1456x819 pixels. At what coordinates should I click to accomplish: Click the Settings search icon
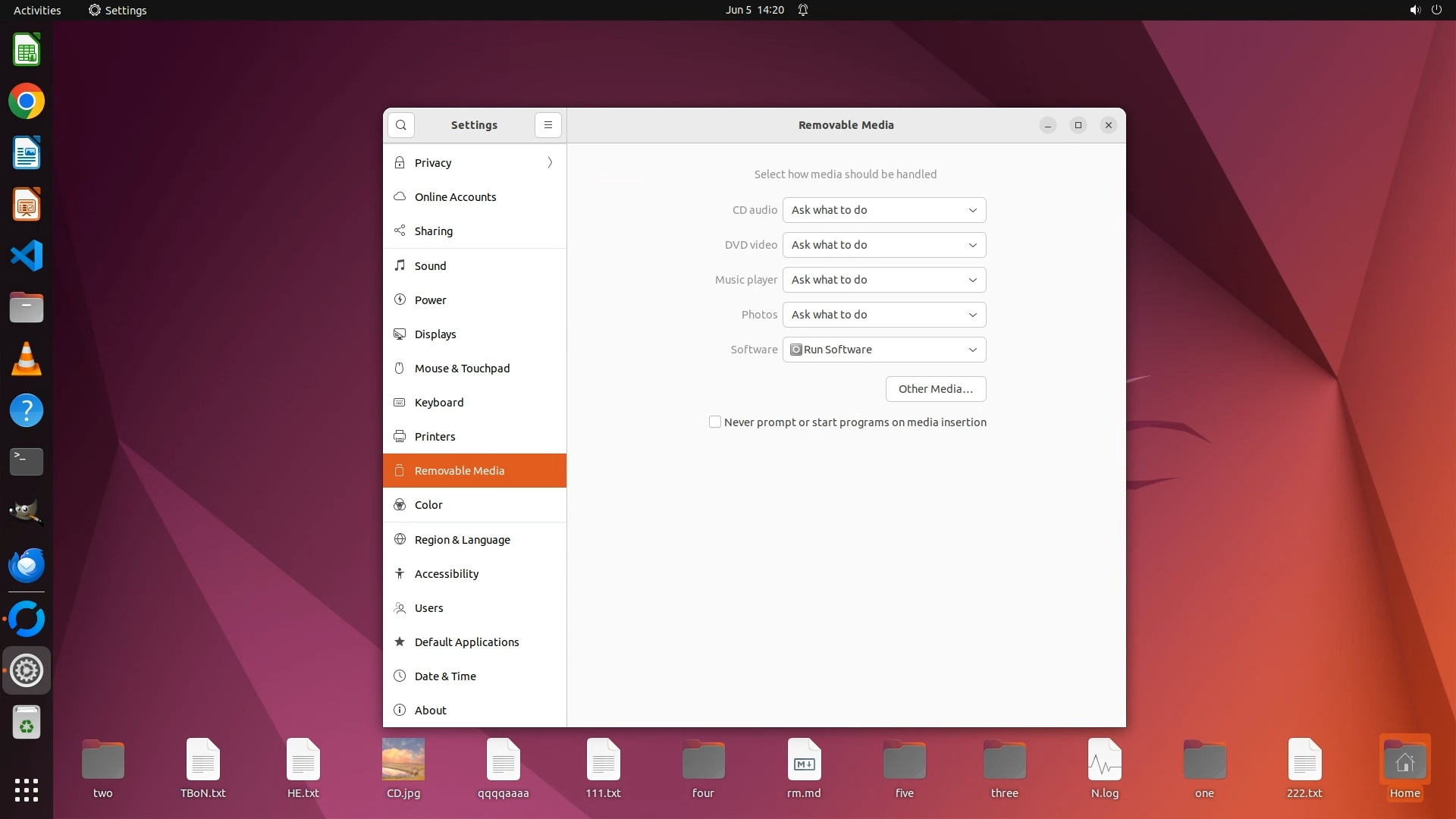401,125
